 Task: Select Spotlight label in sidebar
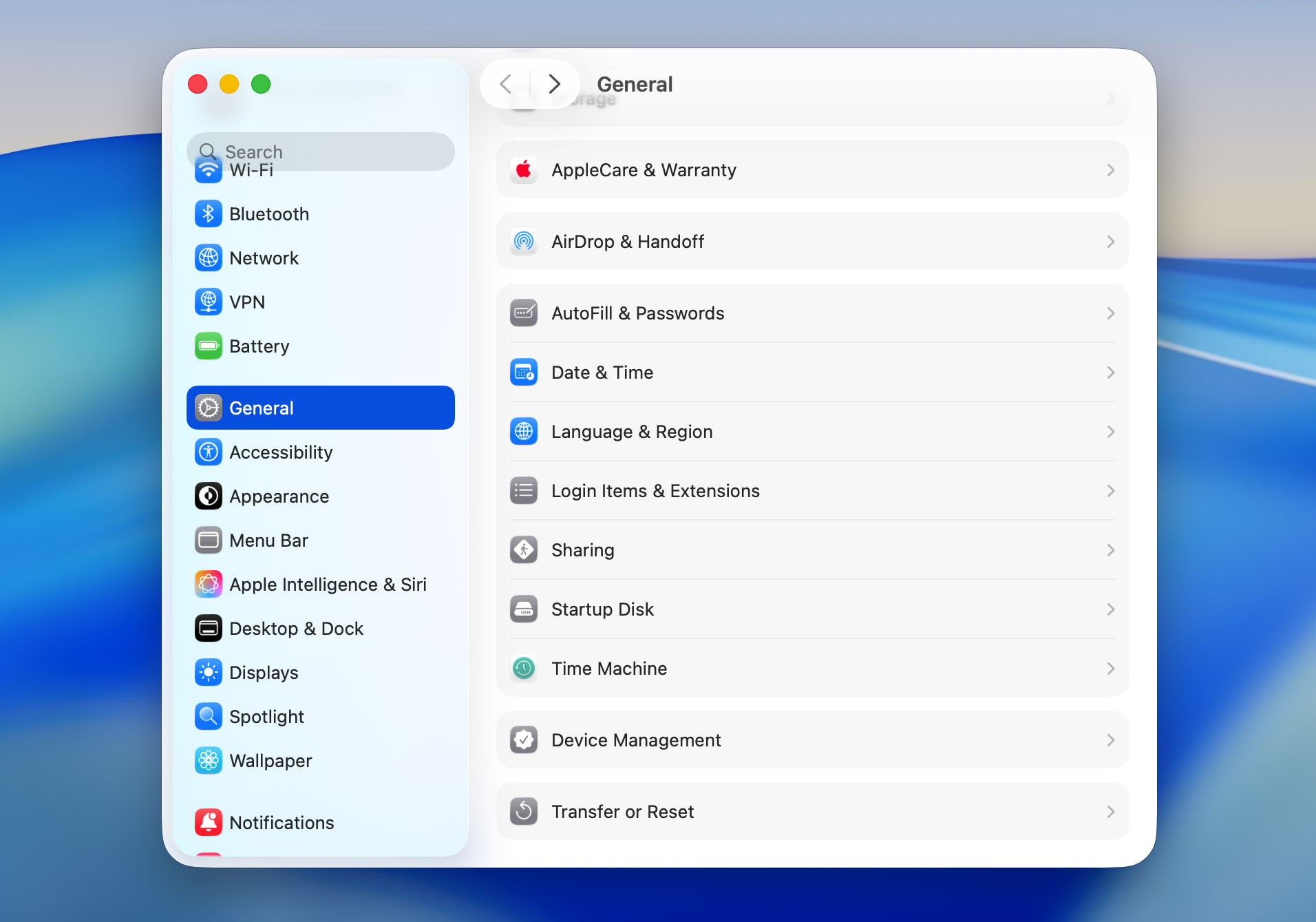click(266, 717)
